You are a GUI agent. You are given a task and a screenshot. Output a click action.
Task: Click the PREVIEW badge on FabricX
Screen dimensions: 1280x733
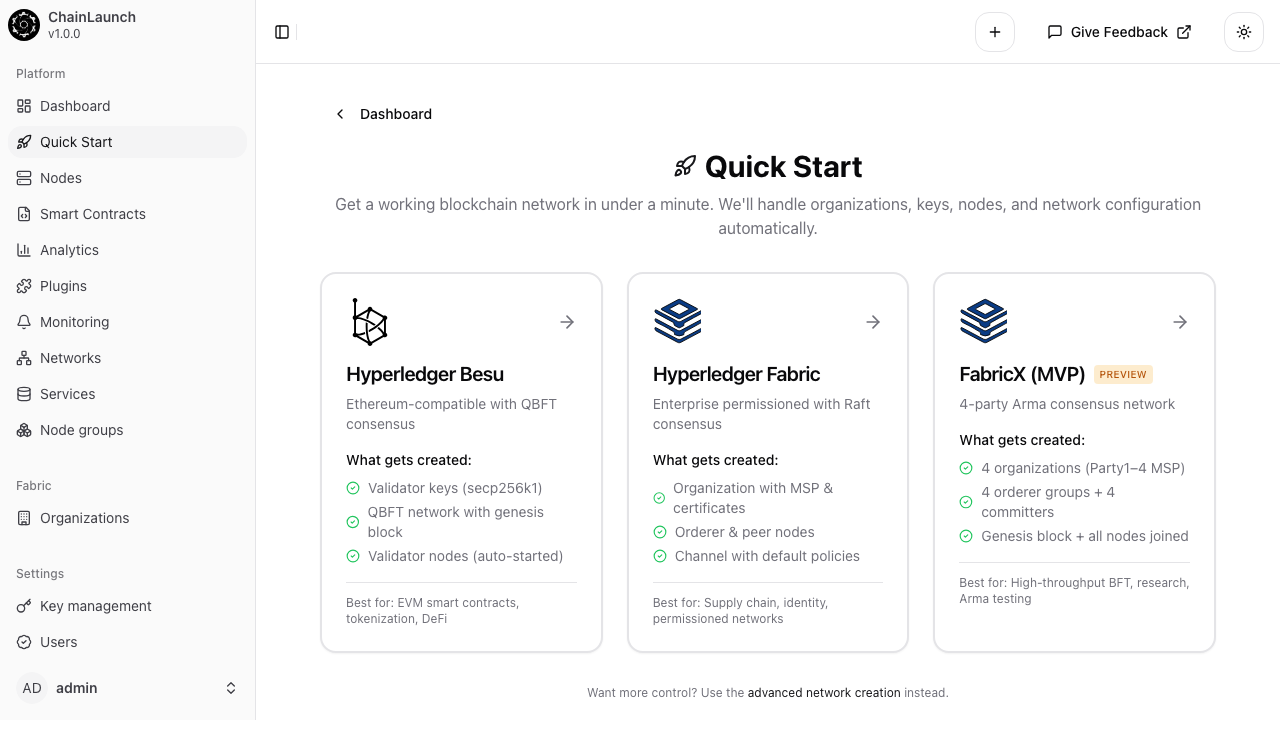coord(1123,374)
